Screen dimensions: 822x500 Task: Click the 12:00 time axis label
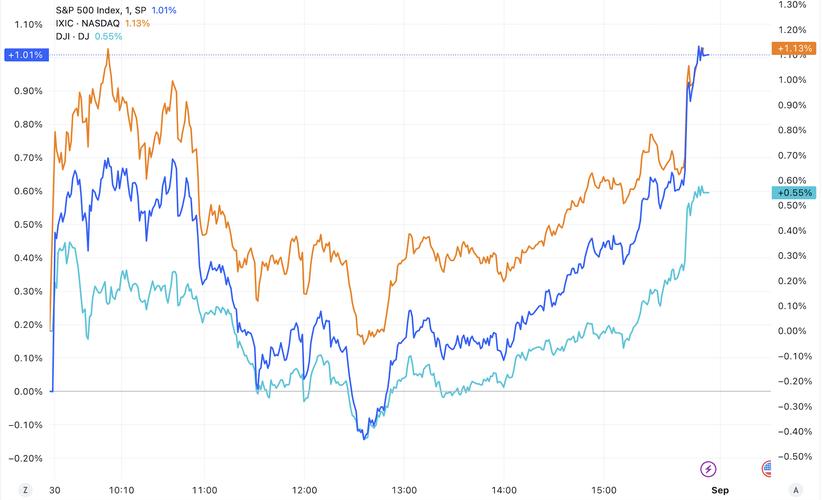(304, 490)
